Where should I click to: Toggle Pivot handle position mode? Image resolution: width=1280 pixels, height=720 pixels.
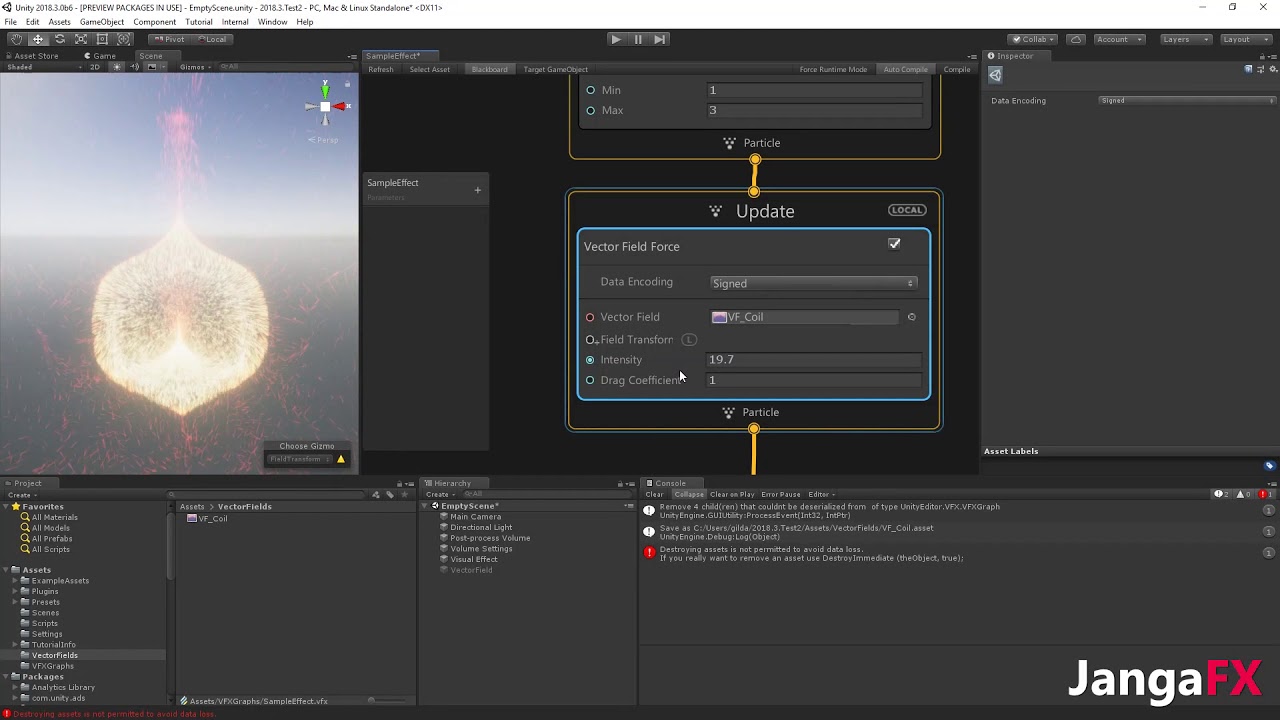170,39
